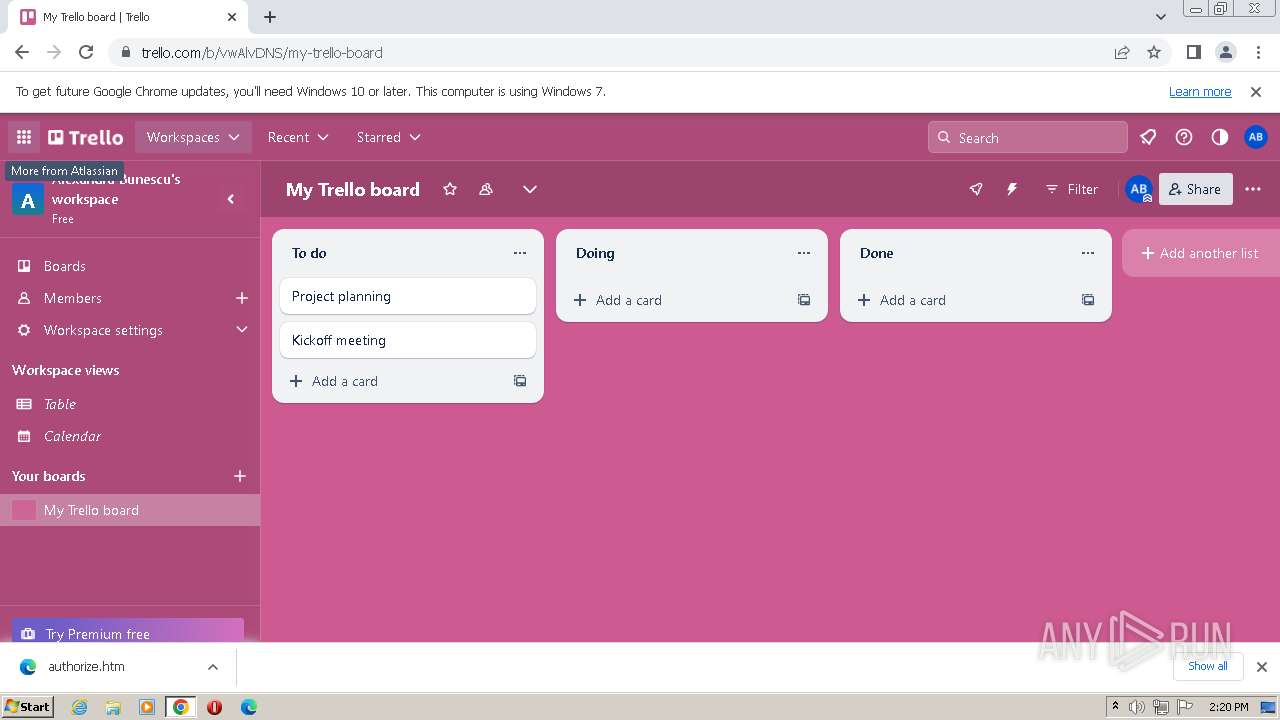
Task: Collapse the workspace sidebar
Action: [x=231, y=199]
